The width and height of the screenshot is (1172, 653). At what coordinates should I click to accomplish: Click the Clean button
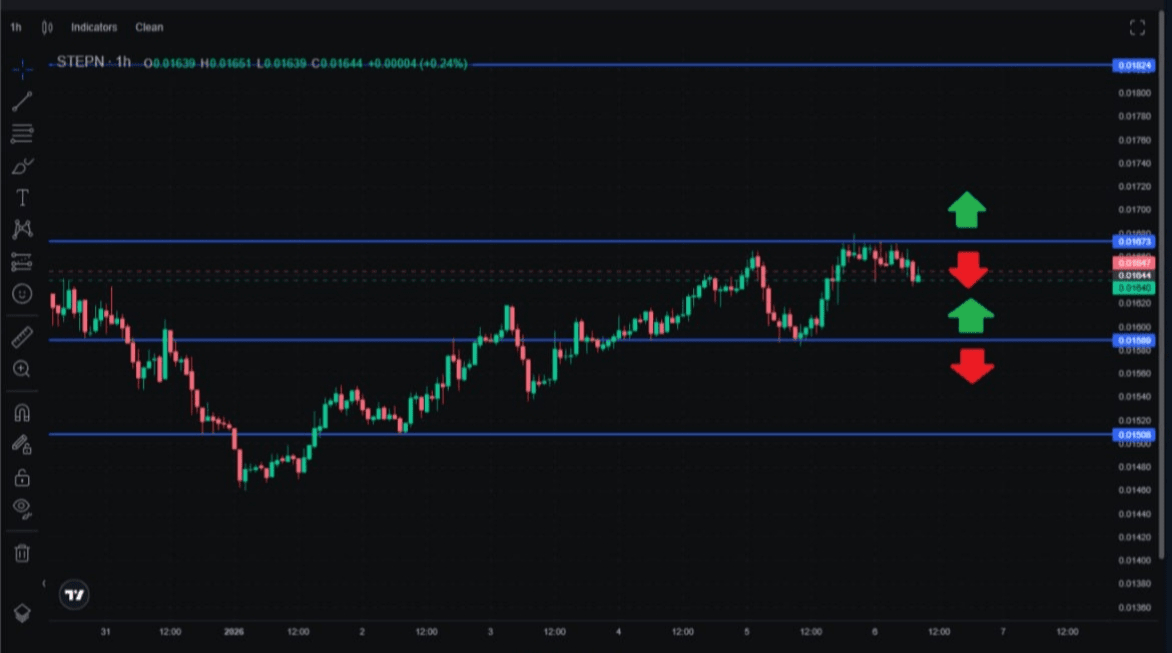pyautogui.click(x=149, y=27)
